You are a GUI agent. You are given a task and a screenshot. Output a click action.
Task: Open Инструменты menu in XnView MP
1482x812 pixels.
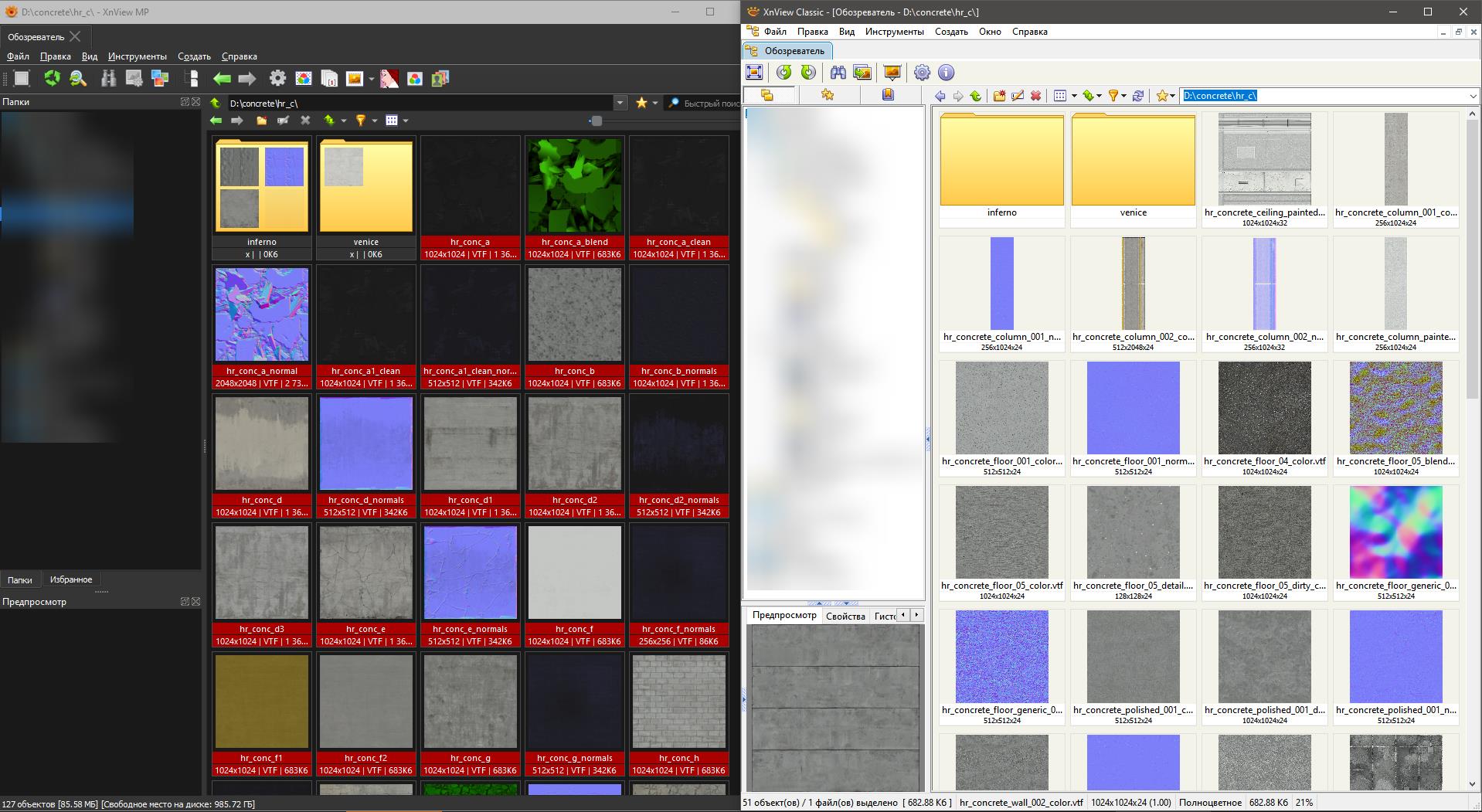(137, 56)
